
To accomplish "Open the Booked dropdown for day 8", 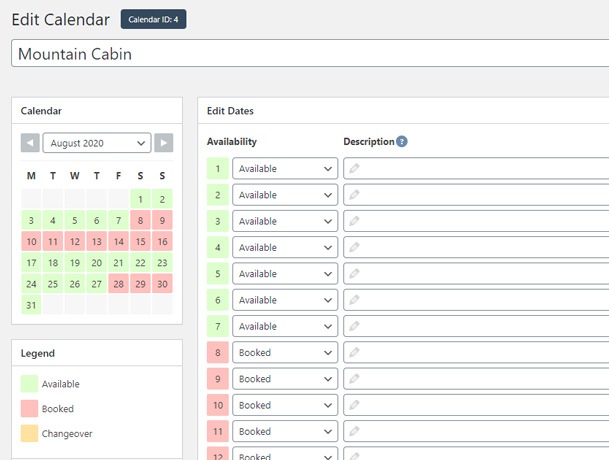I will pyautogui.click(x=285, y=352).
